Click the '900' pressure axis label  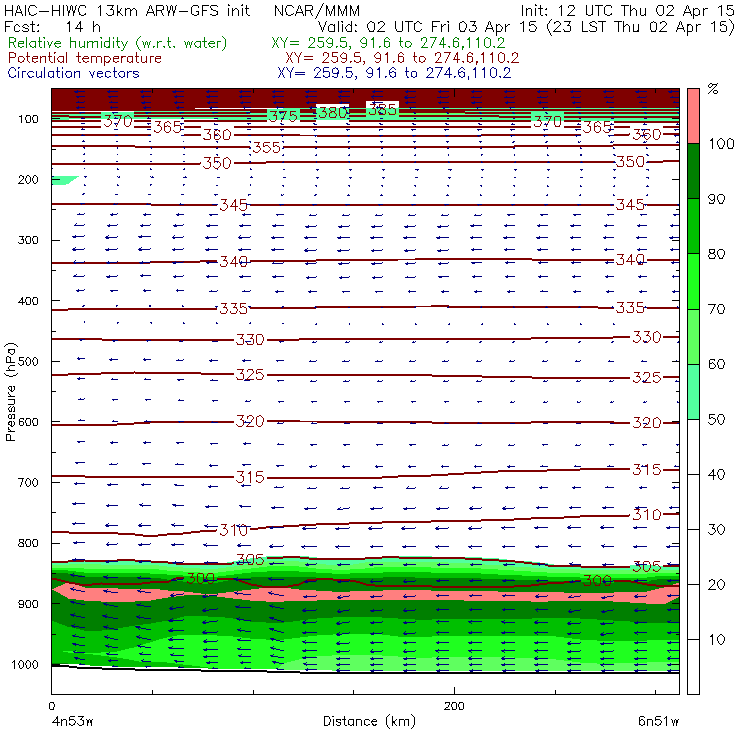(x=28, y=604)
